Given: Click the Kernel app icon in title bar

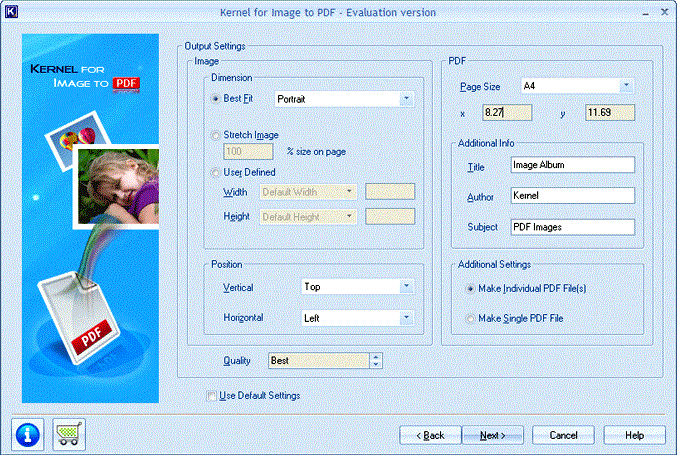Looking at the screenshot, I should (x=11, y=12).
